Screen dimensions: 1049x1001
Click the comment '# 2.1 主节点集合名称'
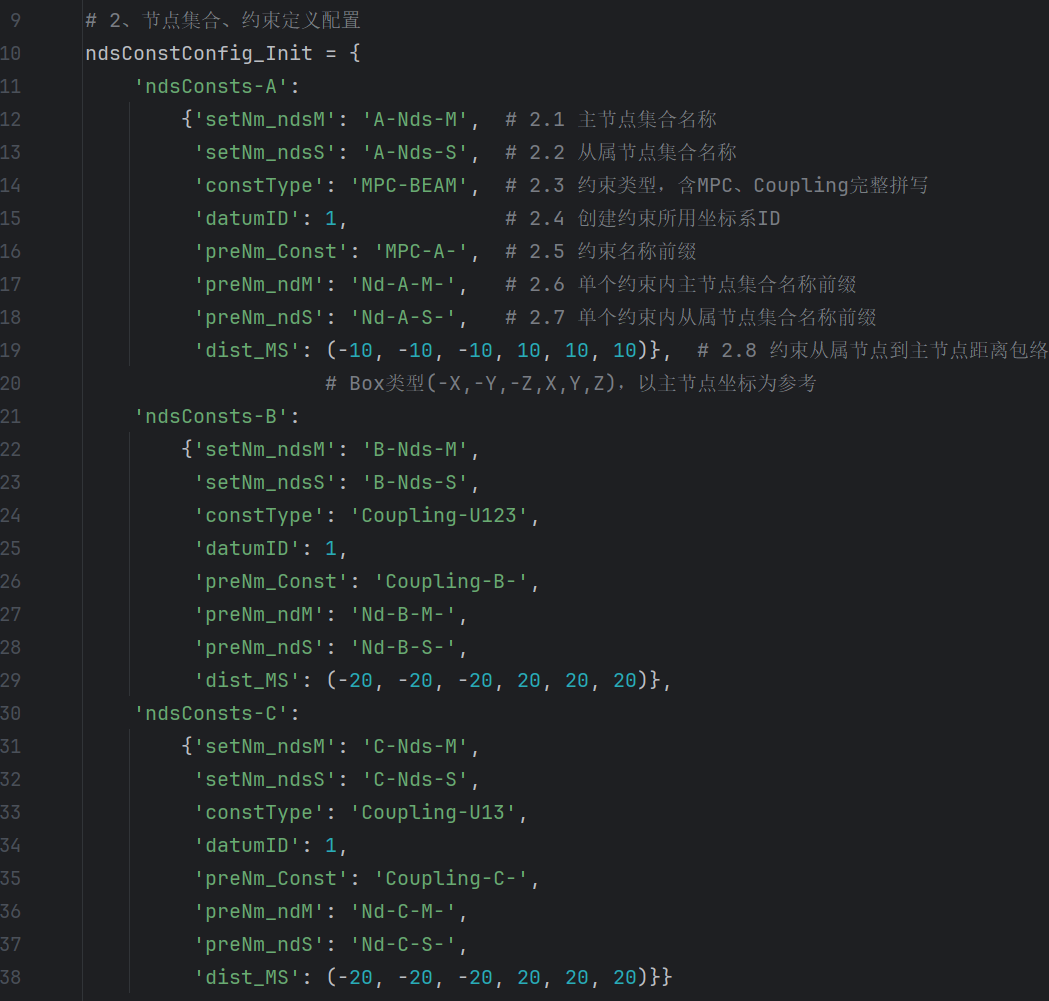pyautogui.click(x=611, y=120)
